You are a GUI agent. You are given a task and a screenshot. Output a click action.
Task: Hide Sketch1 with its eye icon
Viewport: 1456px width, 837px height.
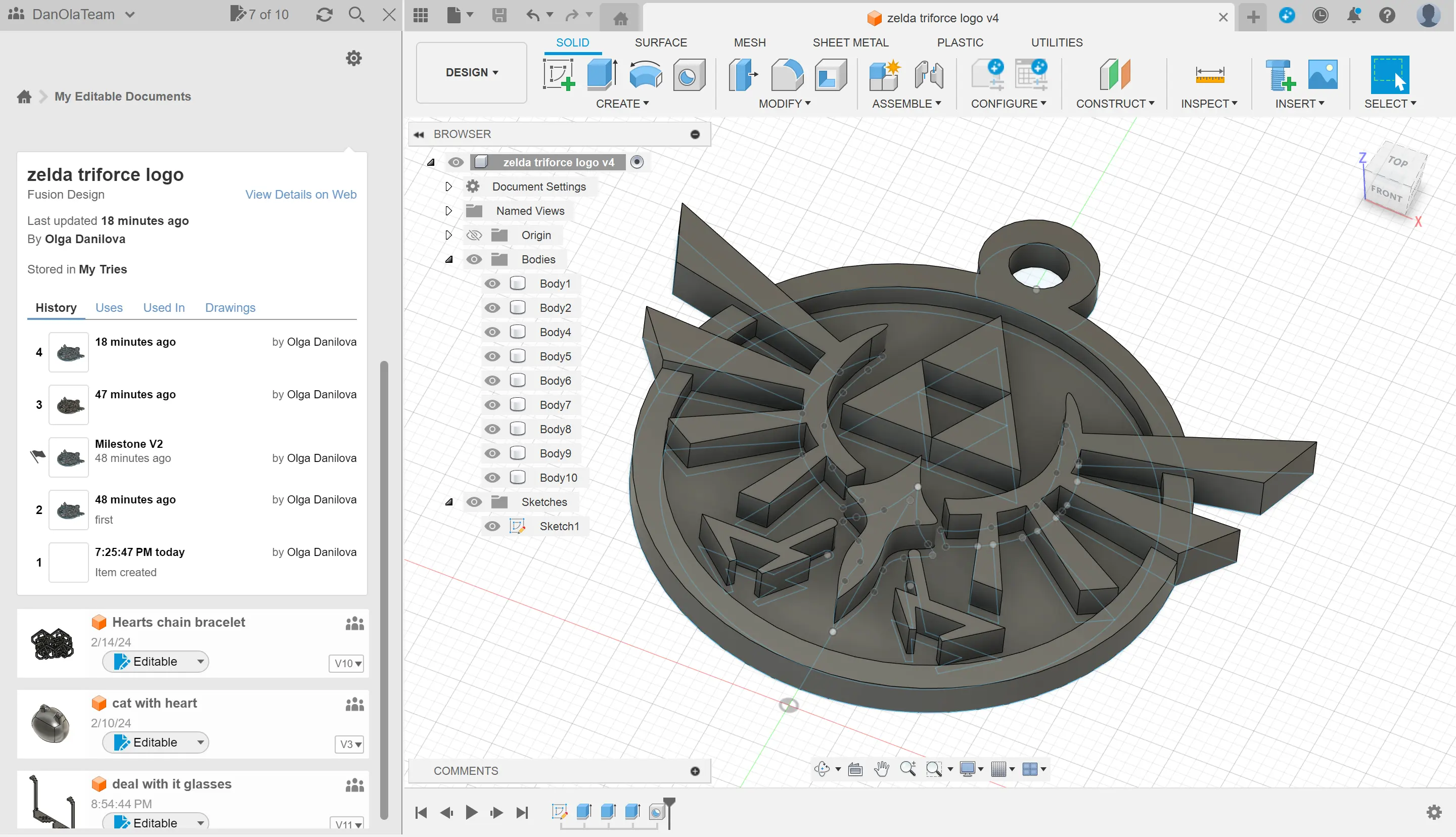pyautogui.click(x=492, y=526)
